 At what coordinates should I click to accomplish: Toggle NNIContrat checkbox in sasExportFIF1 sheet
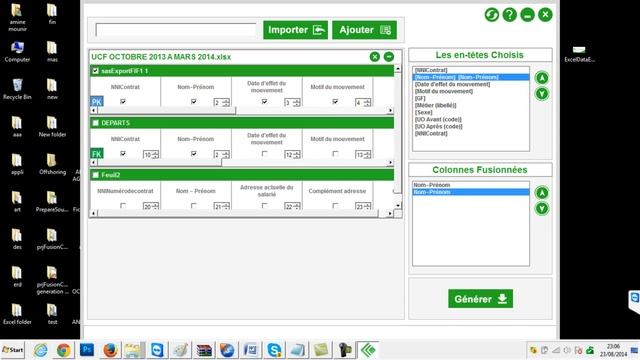click(123, 102)
